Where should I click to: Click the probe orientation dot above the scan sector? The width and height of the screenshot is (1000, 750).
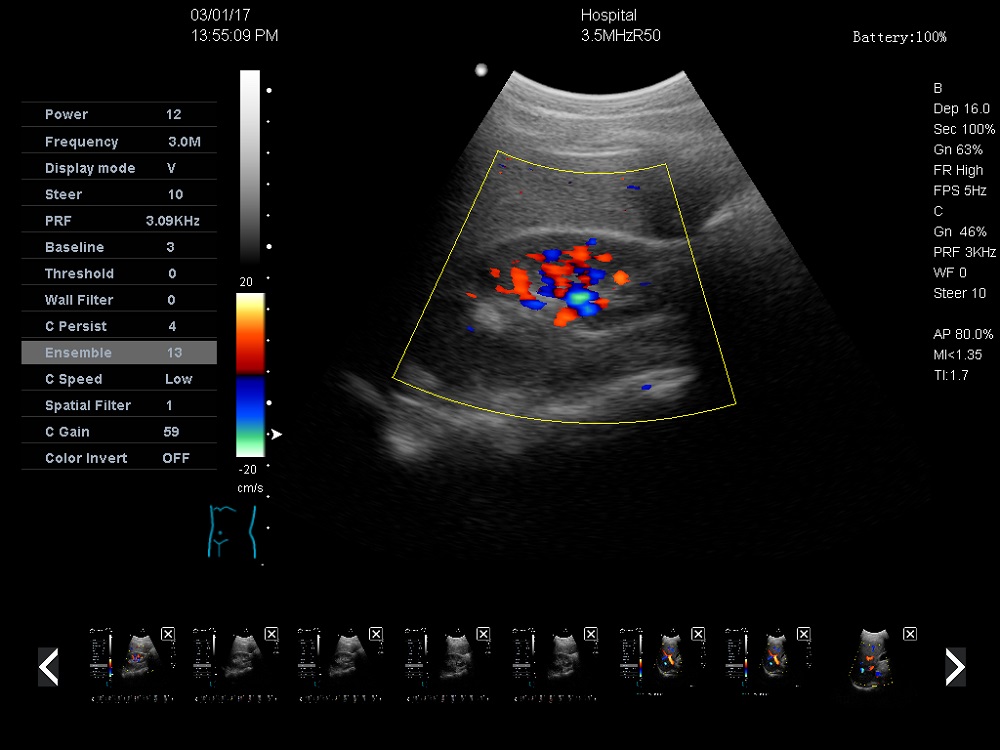click(482, 70)
